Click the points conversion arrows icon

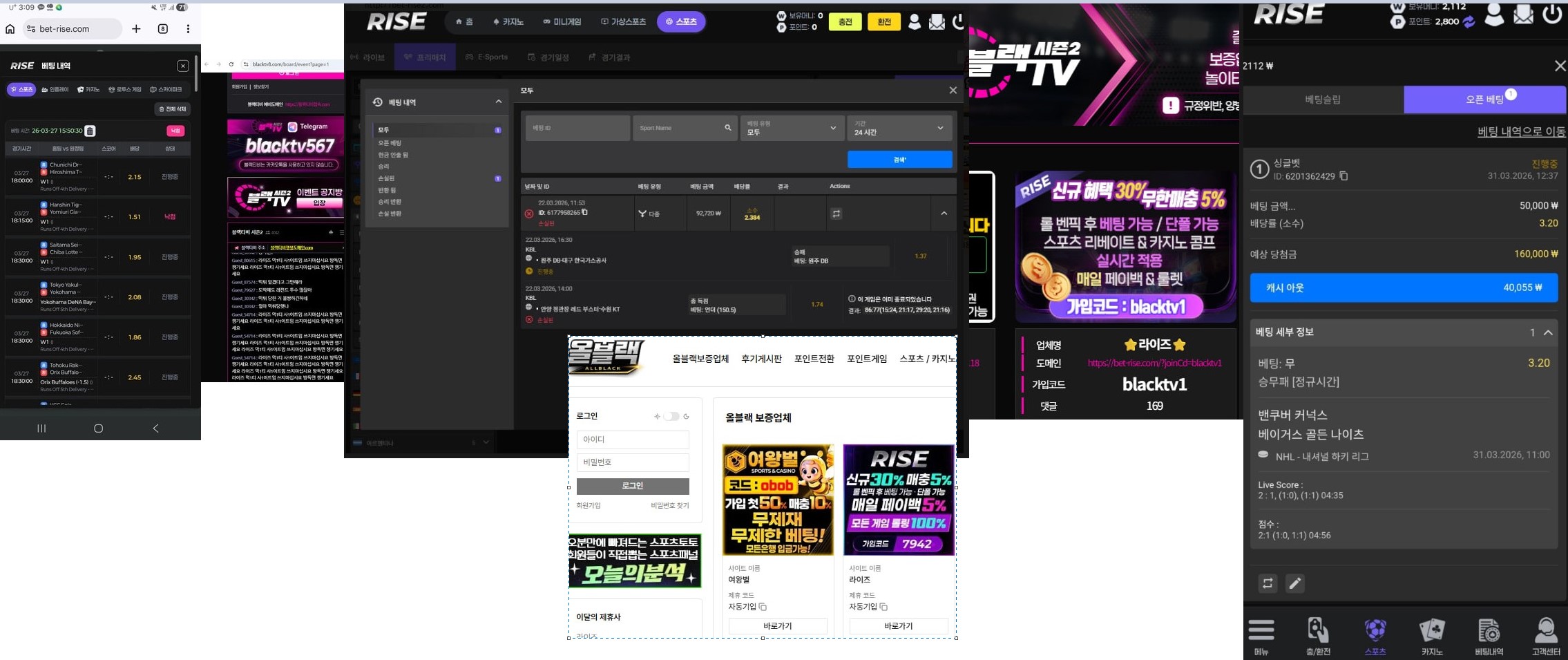1469,22
